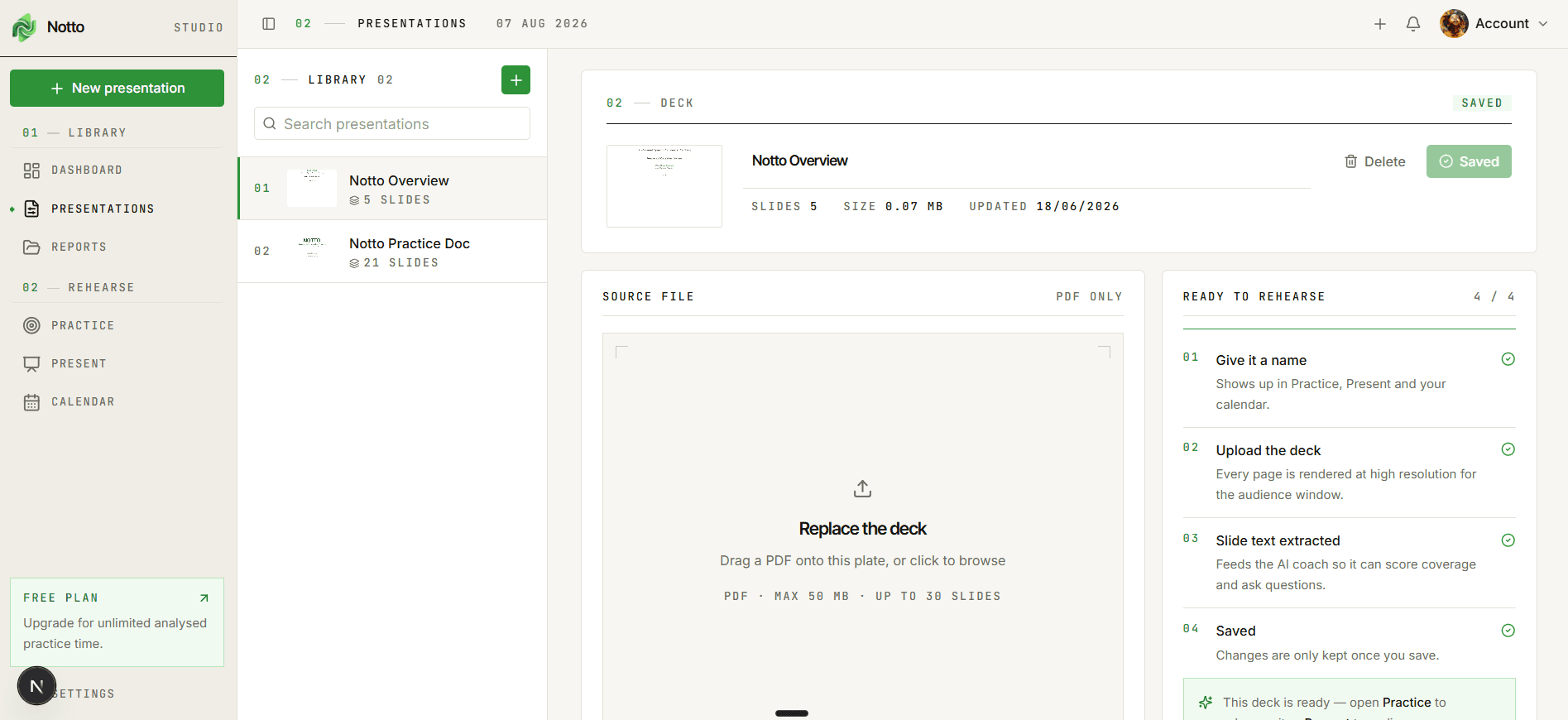Click the Notto Practice Doc thumbnail
Image resolution: width=1568 pixels, height=720 pixels.
312,252
